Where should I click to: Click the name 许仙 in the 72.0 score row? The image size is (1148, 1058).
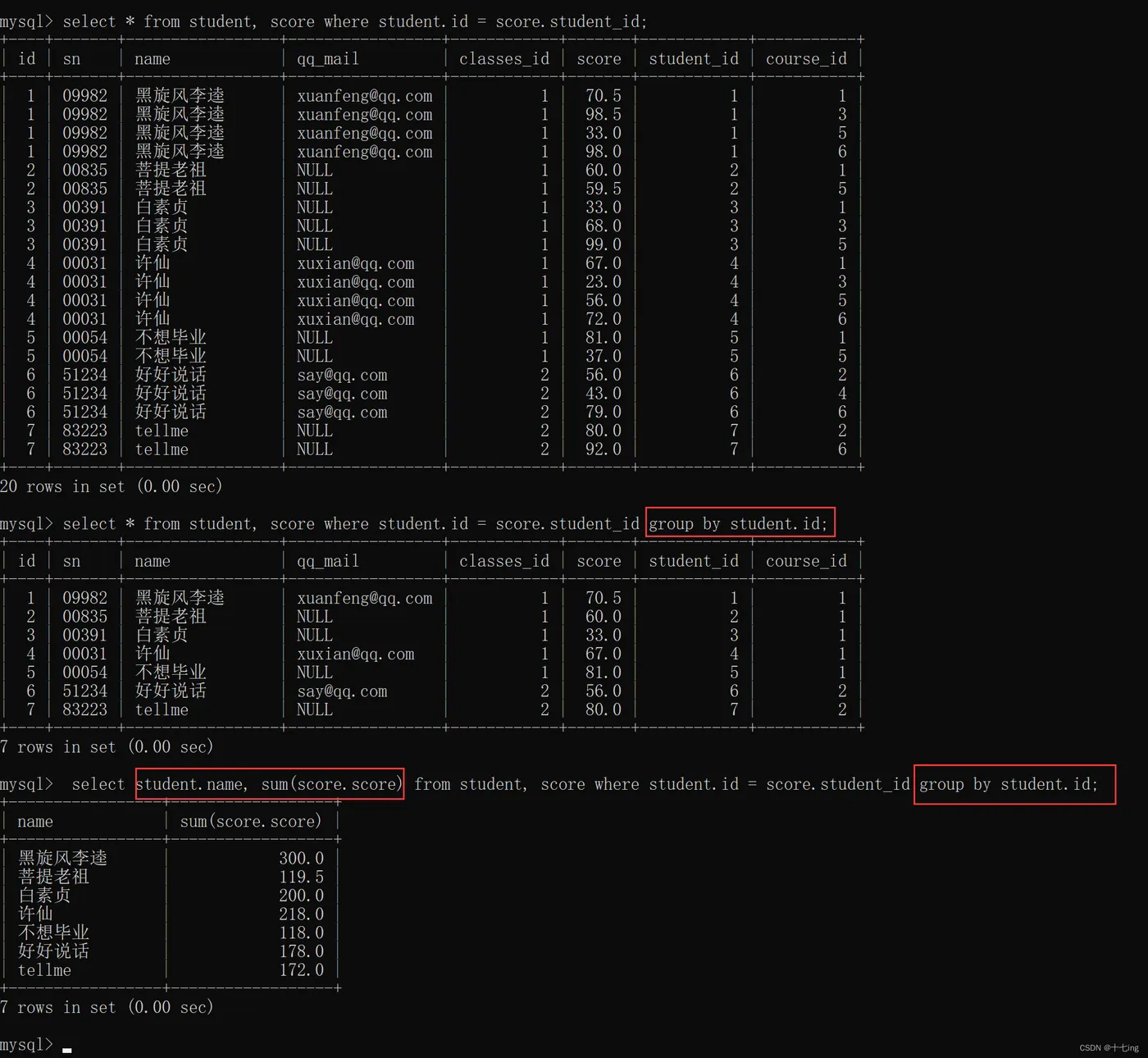point(153,319)
